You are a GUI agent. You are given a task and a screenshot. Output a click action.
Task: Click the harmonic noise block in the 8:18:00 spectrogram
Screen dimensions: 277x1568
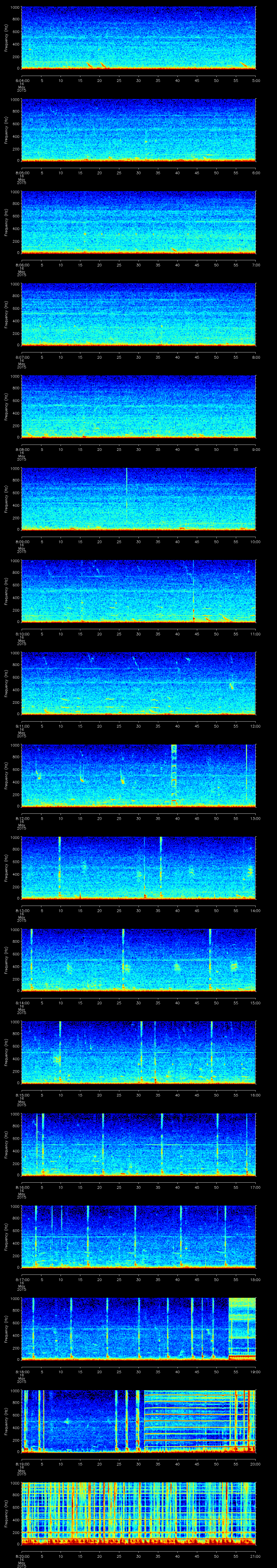tap(242, 1329)
